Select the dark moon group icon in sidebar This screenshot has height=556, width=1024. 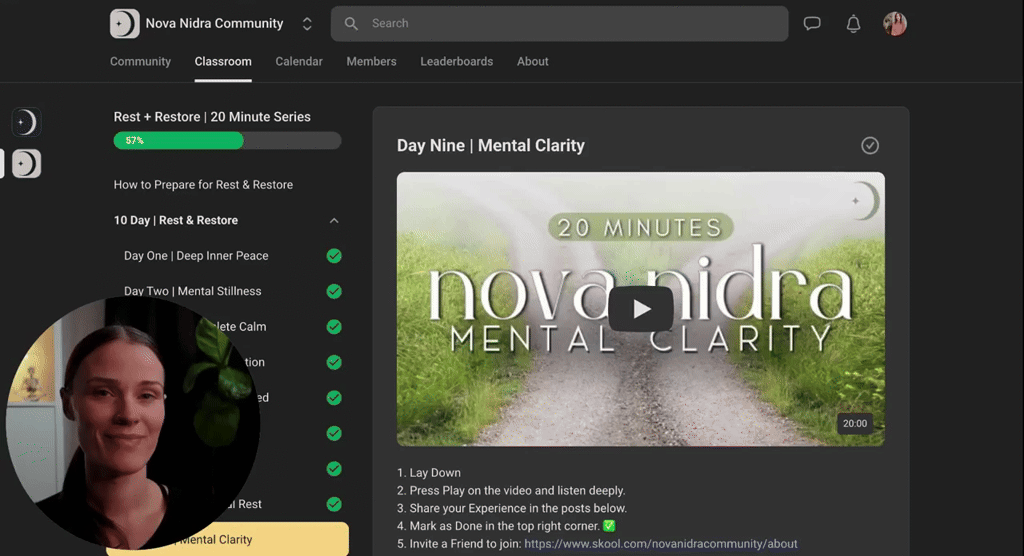(26, 122)
